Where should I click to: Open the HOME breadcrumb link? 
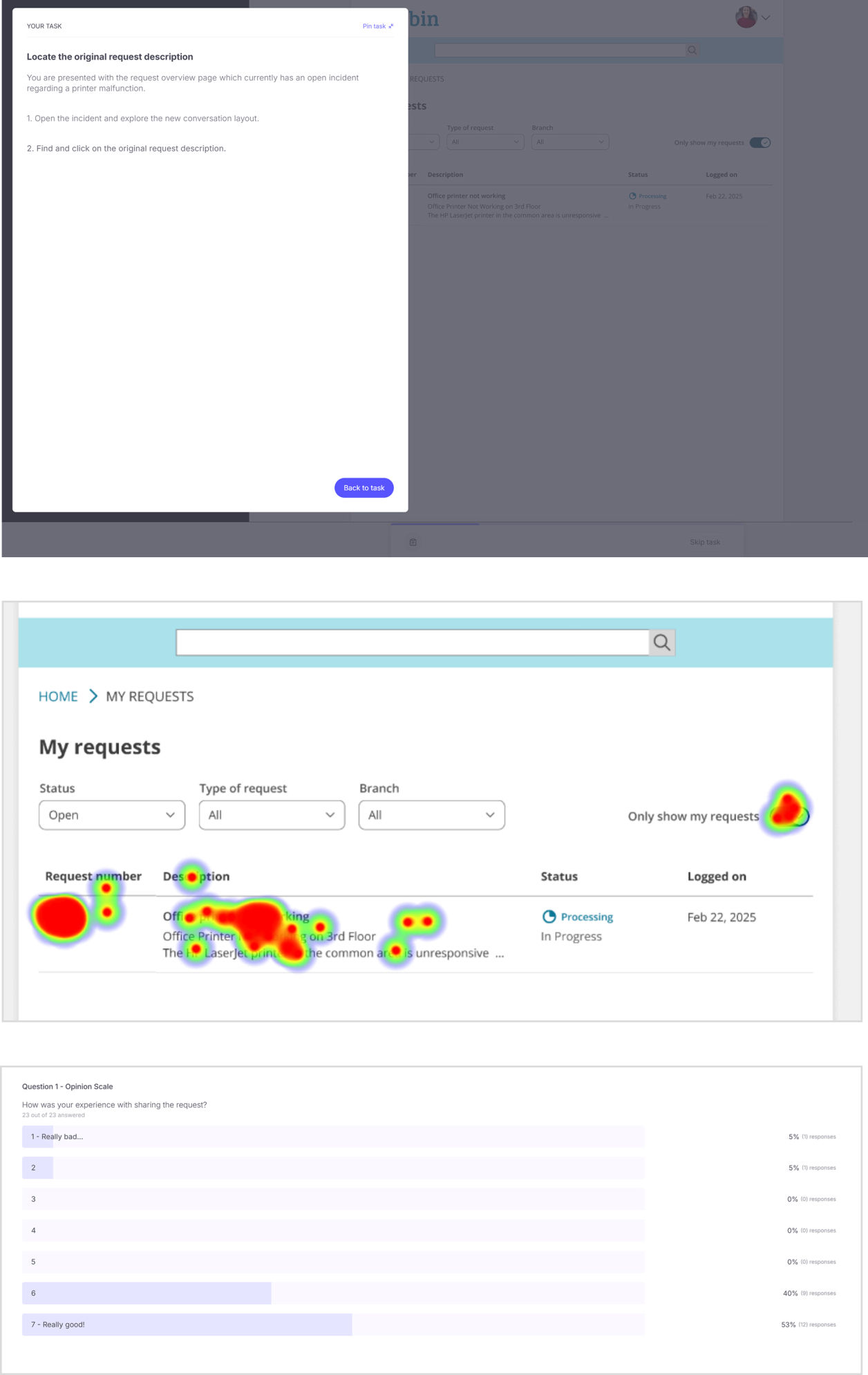(58, 697)
